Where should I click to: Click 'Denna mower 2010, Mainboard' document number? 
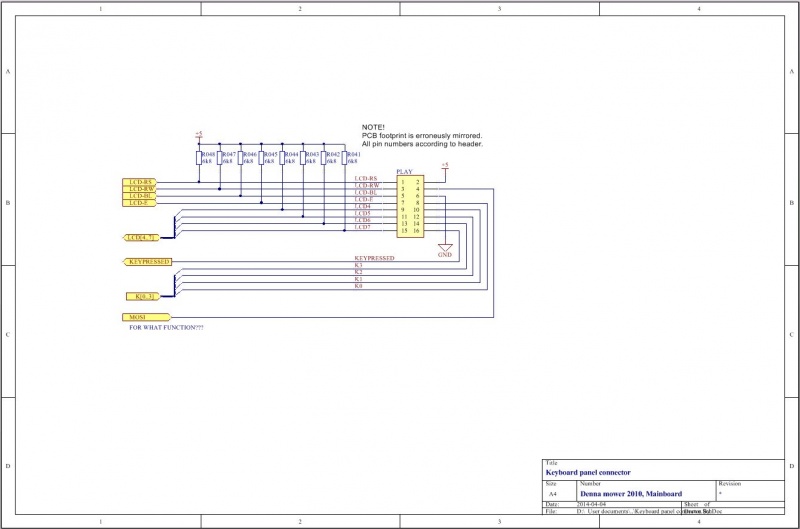[631, 494]
